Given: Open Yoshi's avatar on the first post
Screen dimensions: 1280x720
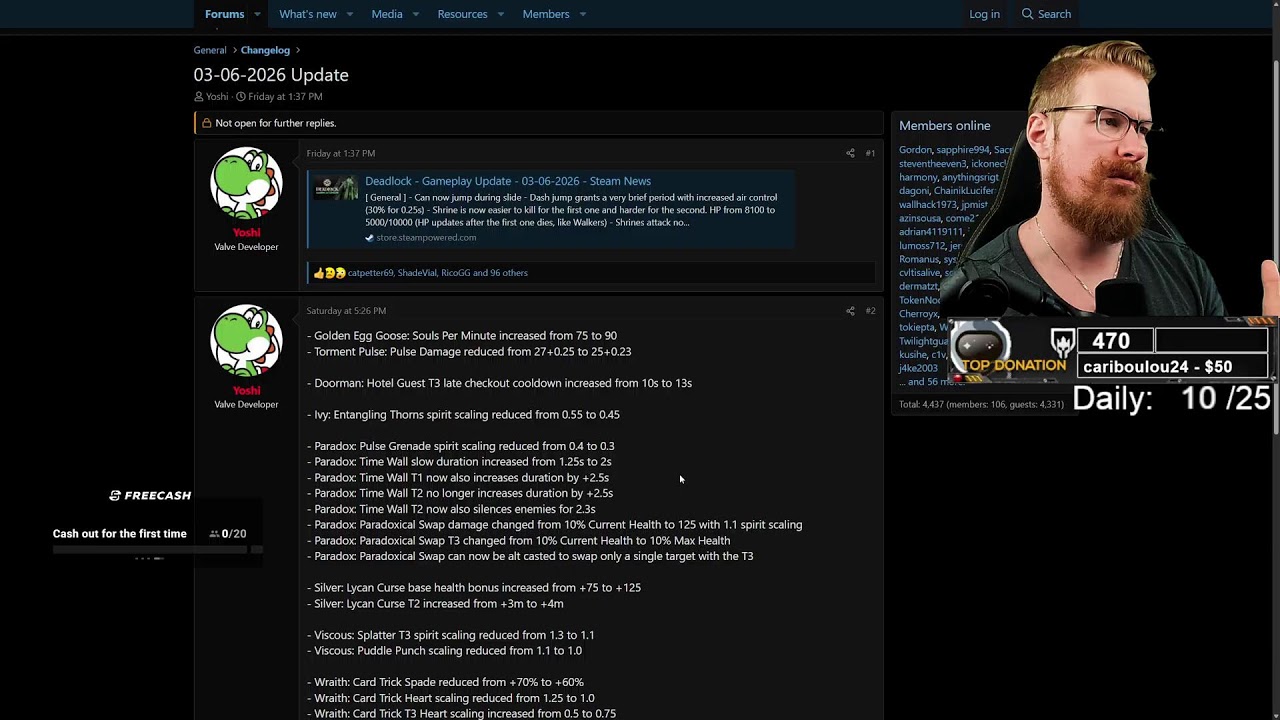Looking at the screenshot, I should [246, 183].
